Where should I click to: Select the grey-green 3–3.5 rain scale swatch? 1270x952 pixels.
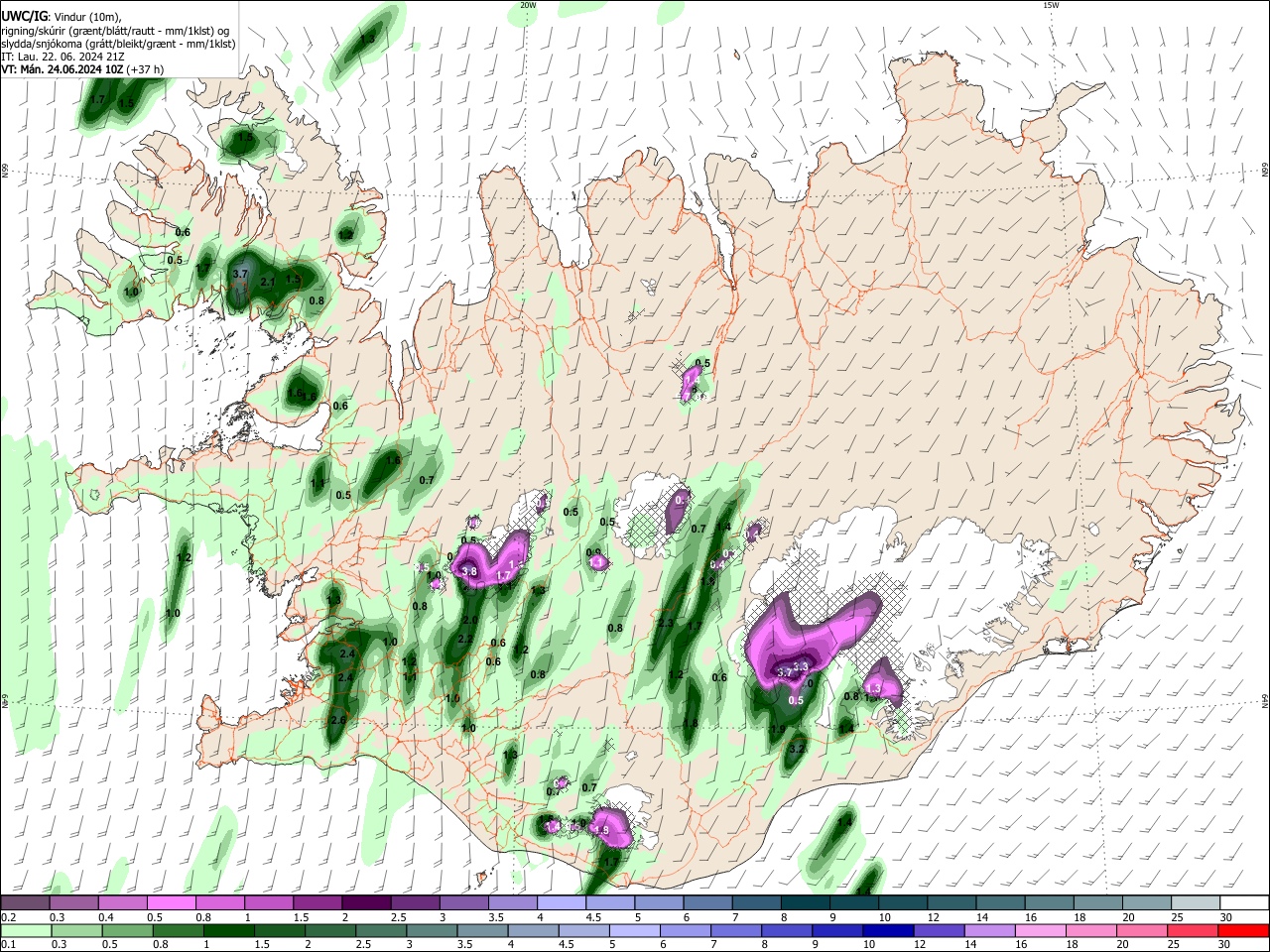431,930
